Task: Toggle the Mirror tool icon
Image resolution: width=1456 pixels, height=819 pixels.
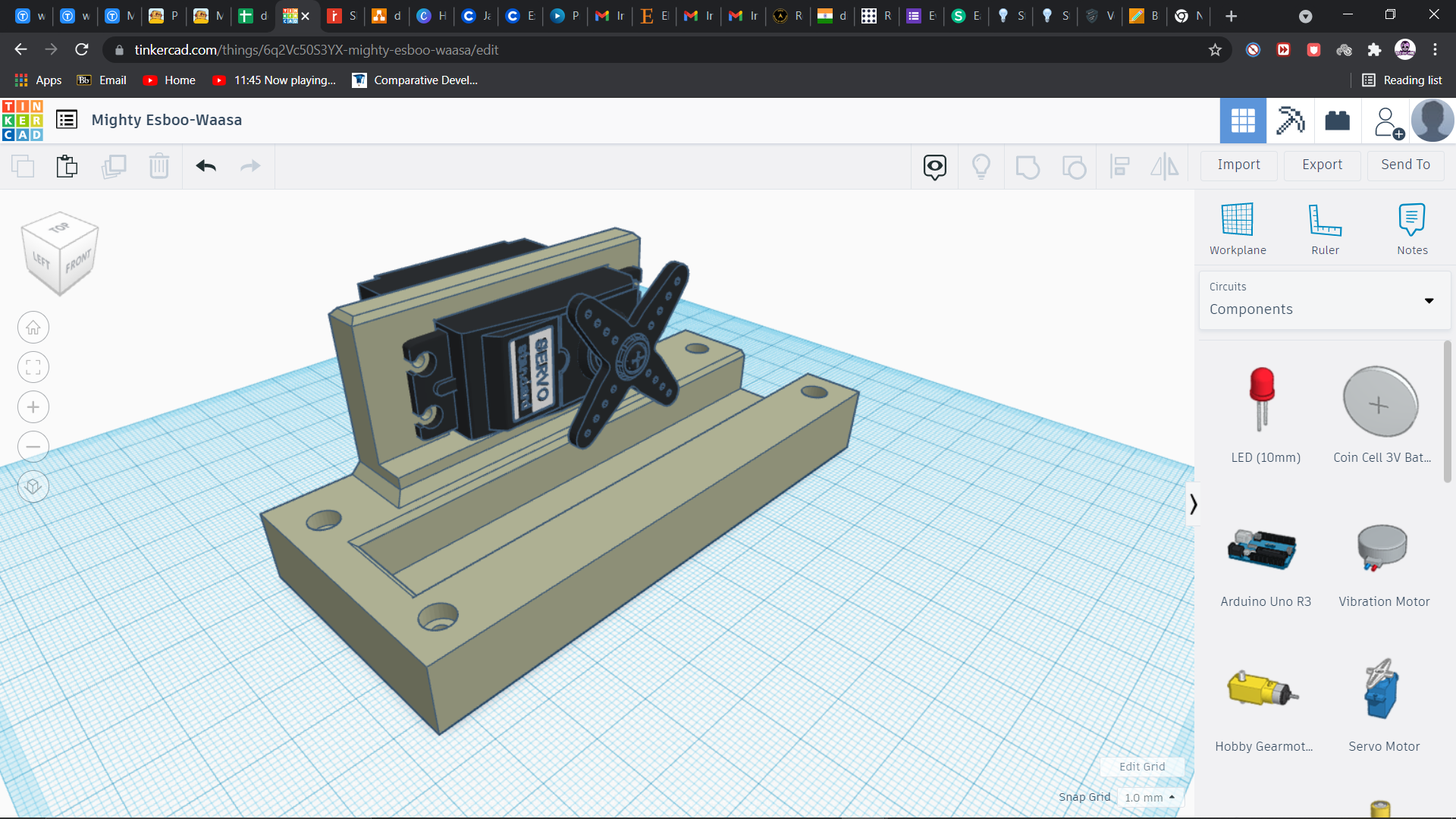Action: (x=1165, y=166)
